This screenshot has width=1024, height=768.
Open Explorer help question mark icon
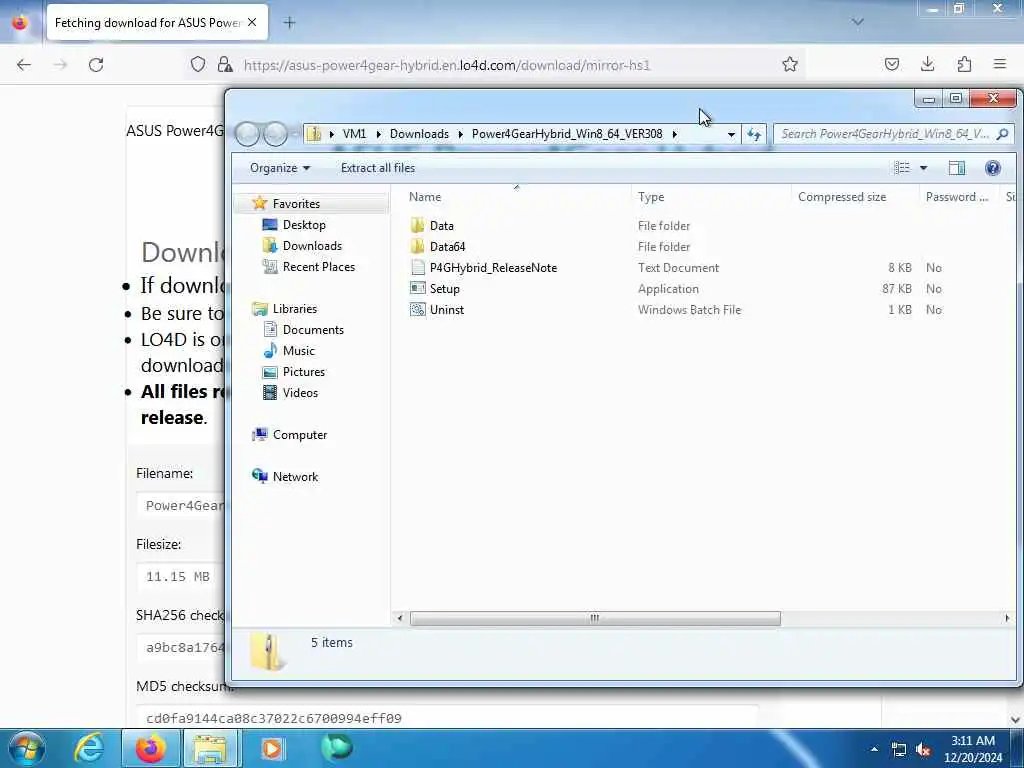point(993,168)
